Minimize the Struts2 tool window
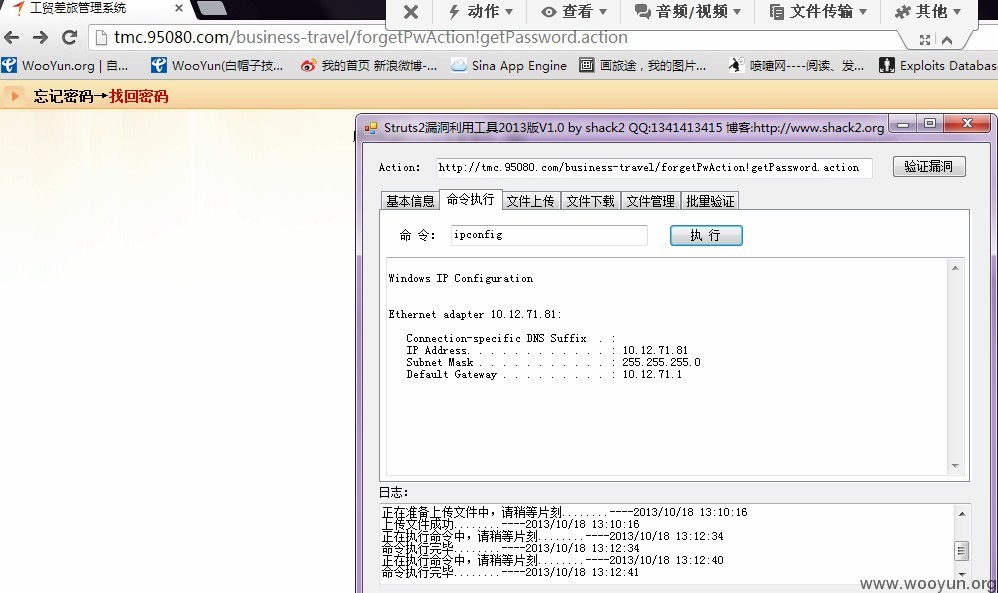The image size is (998, 593). (x=903, y=123)
